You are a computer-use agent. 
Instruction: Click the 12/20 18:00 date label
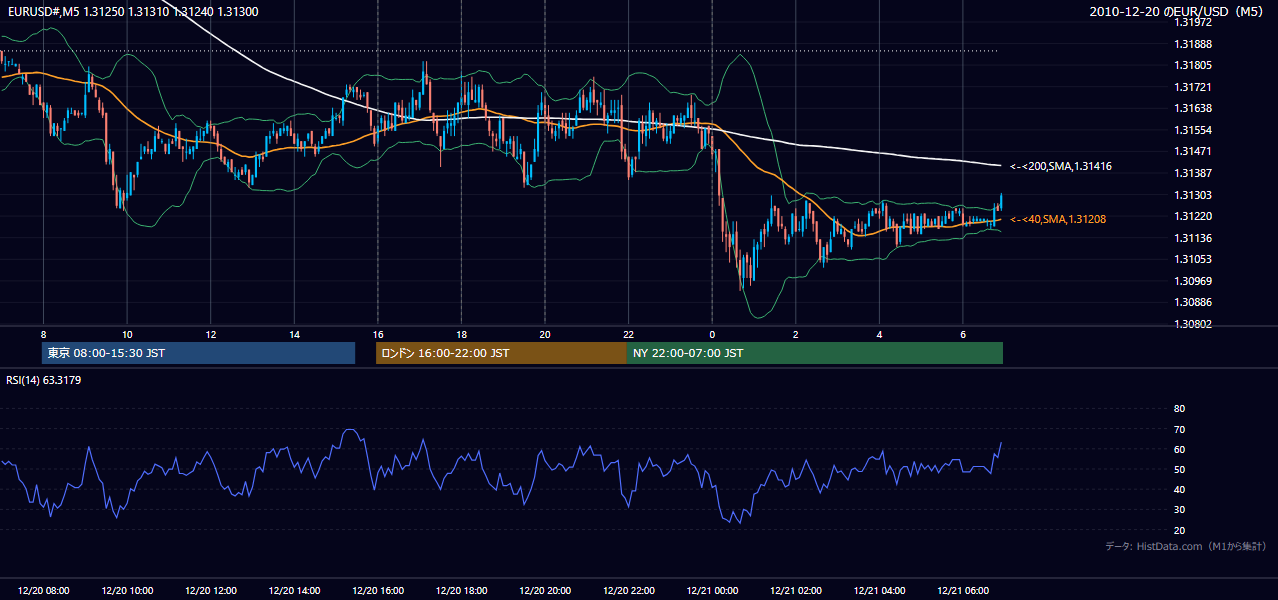point(461,591)
